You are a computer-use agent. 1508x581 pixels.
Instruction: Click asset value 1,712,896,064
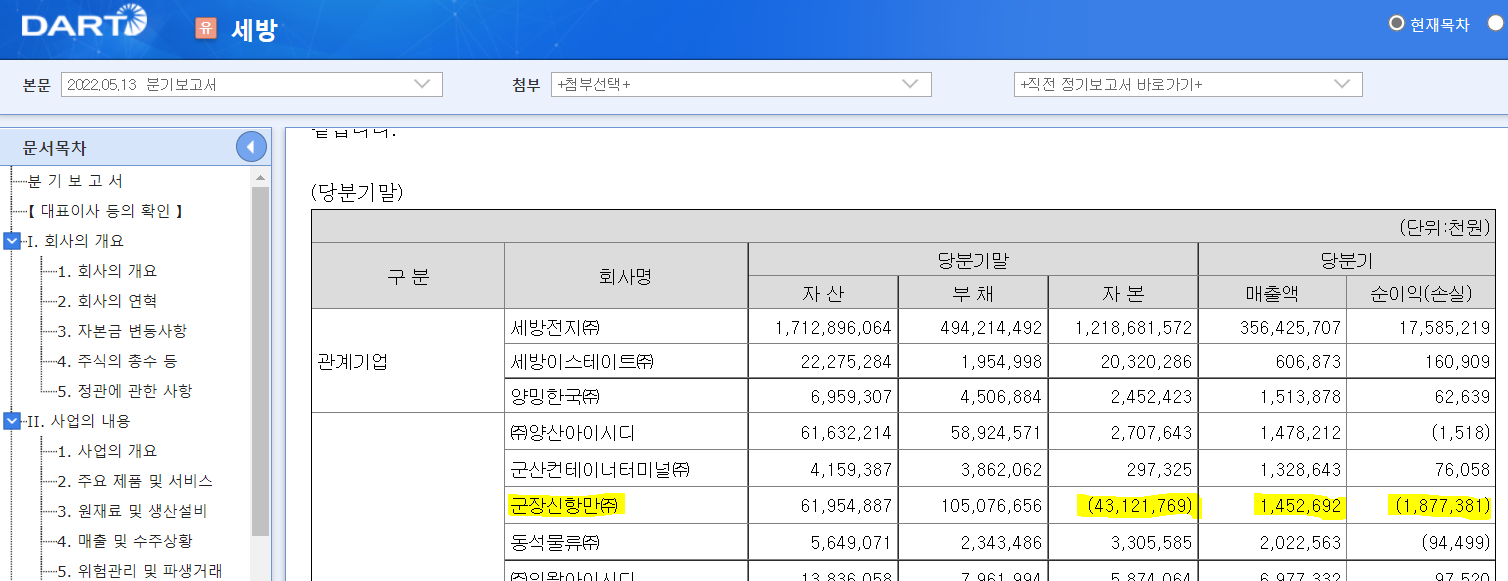(833, 327)
